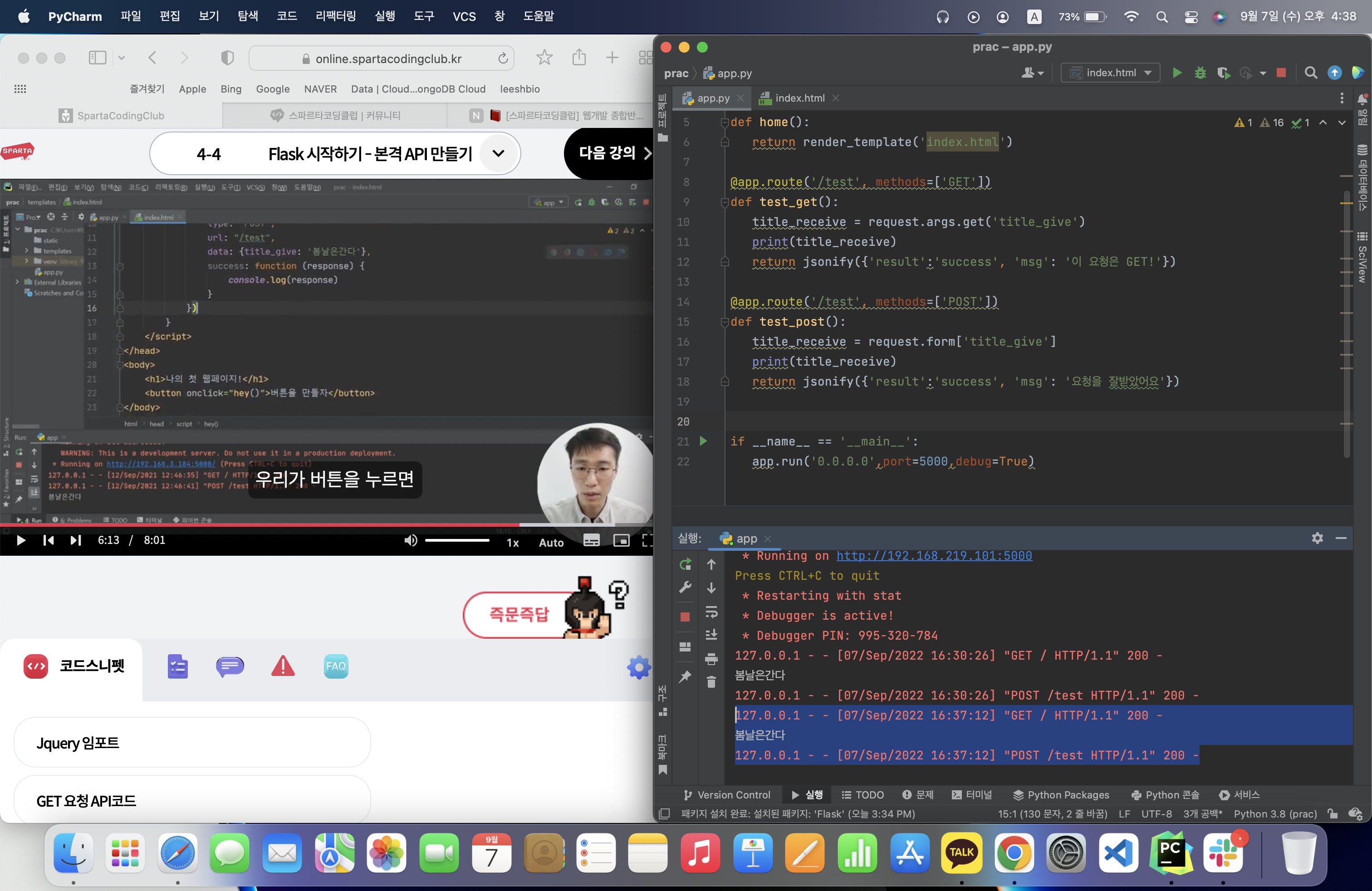Pin the Run tab with pin icon
1372x891 pixels.
[685, 676]
